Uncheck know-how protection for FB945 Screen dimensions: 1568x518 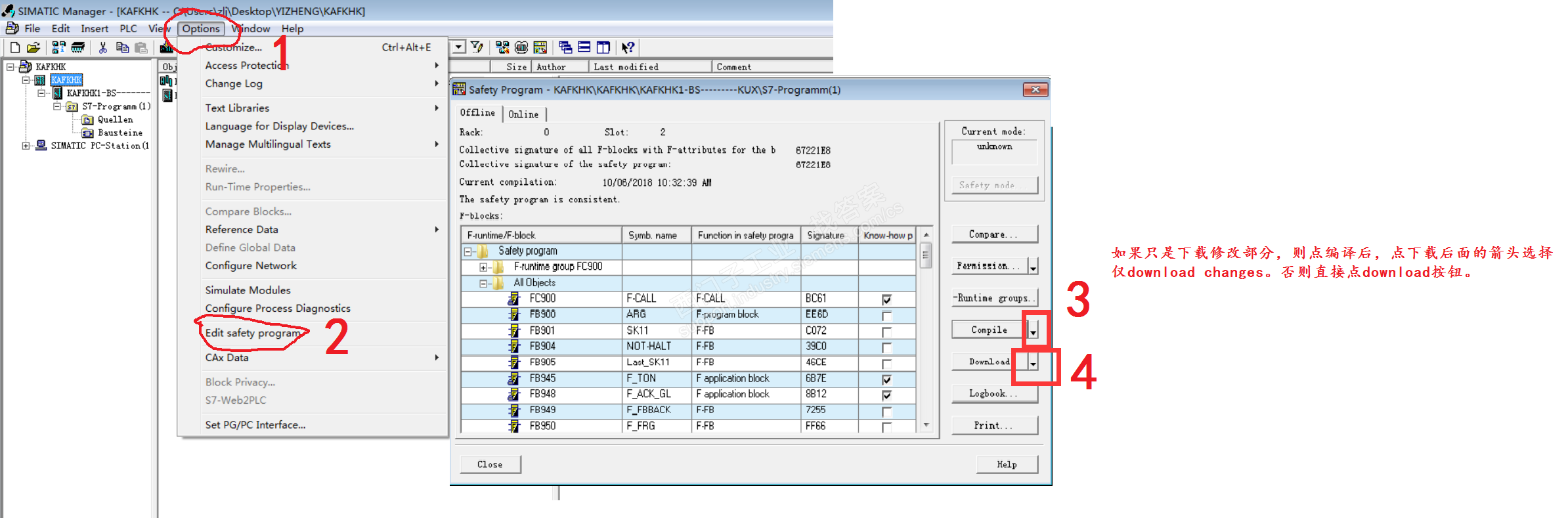(886, 379)
